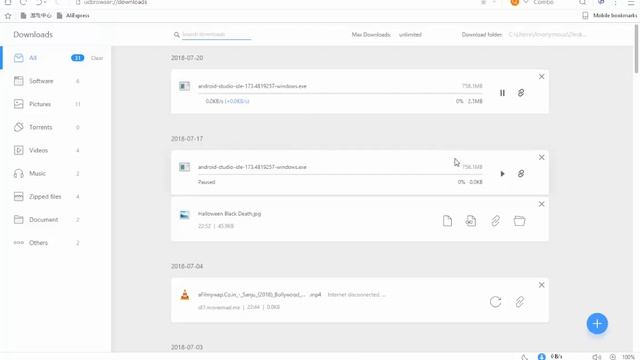Screen dimensions: 640x360
Task: Click the 100% zoom level indicator
Action: pyautogui.click(x=628, y=357)
